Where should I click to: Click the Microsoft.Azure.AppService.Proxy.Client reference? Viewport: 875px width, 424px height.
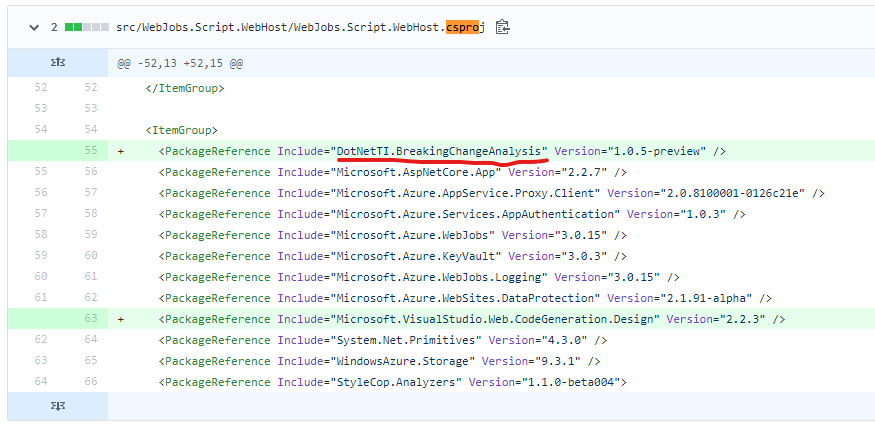click(x=465, y=194)
